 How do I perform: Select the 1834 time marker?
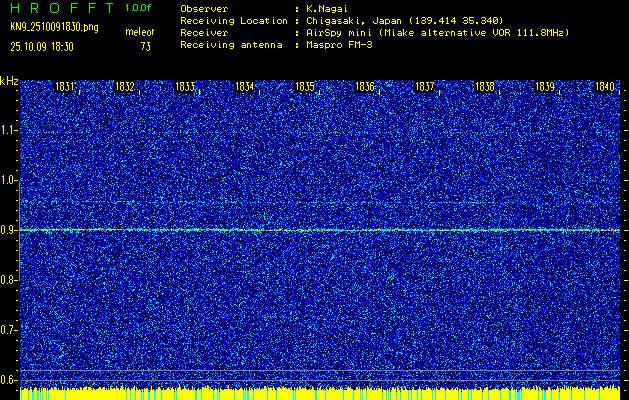(245, 88)
